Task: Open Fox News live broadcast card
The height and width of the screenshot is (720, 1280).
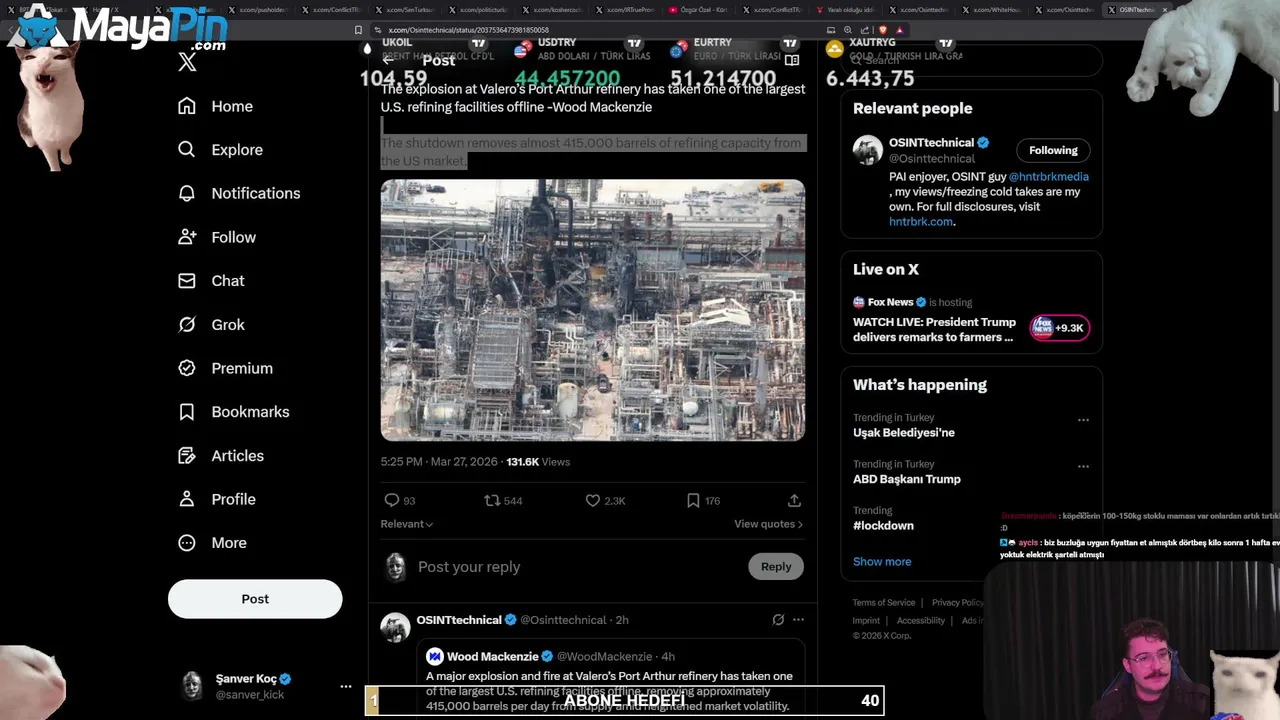Action: 971,321
